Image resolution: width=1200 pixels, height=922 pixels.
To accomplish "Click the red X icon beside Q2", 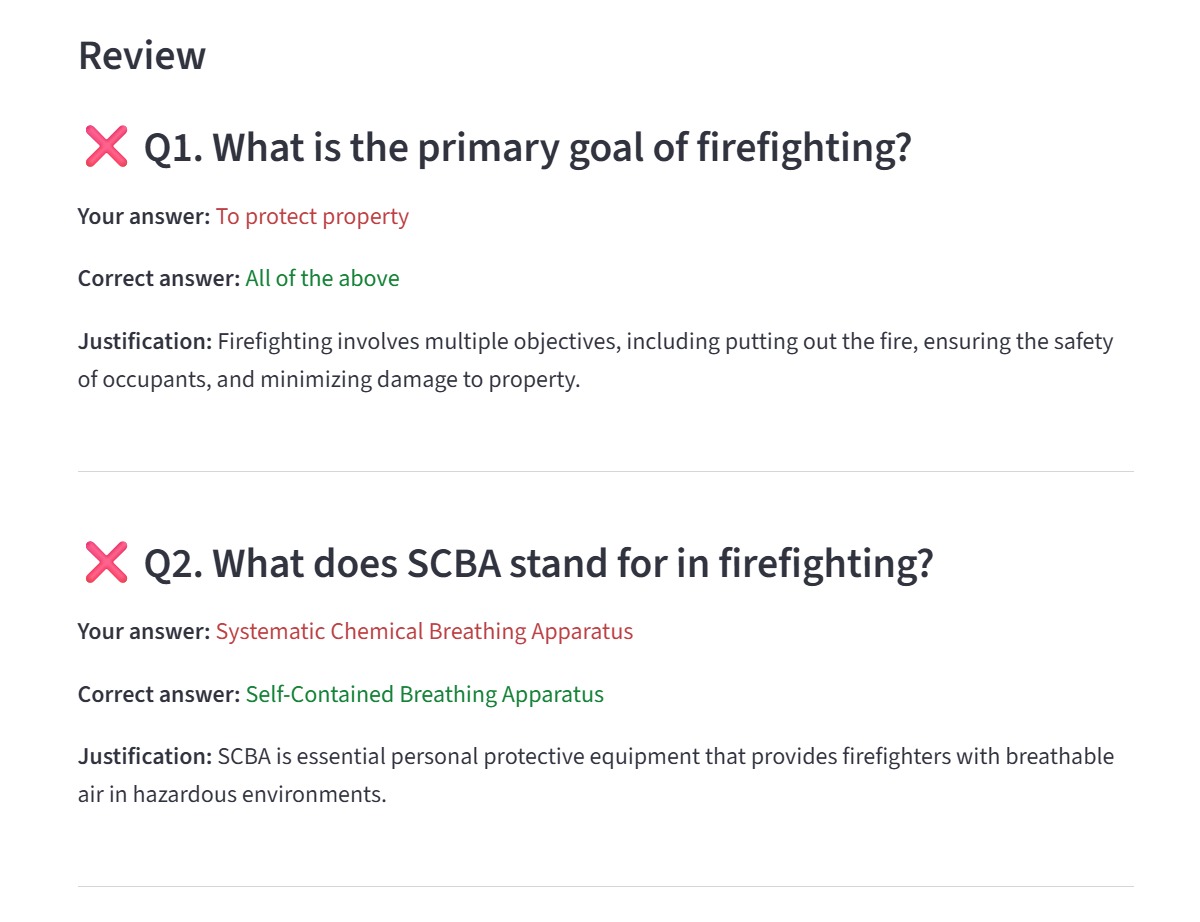I will coord(106,562).
